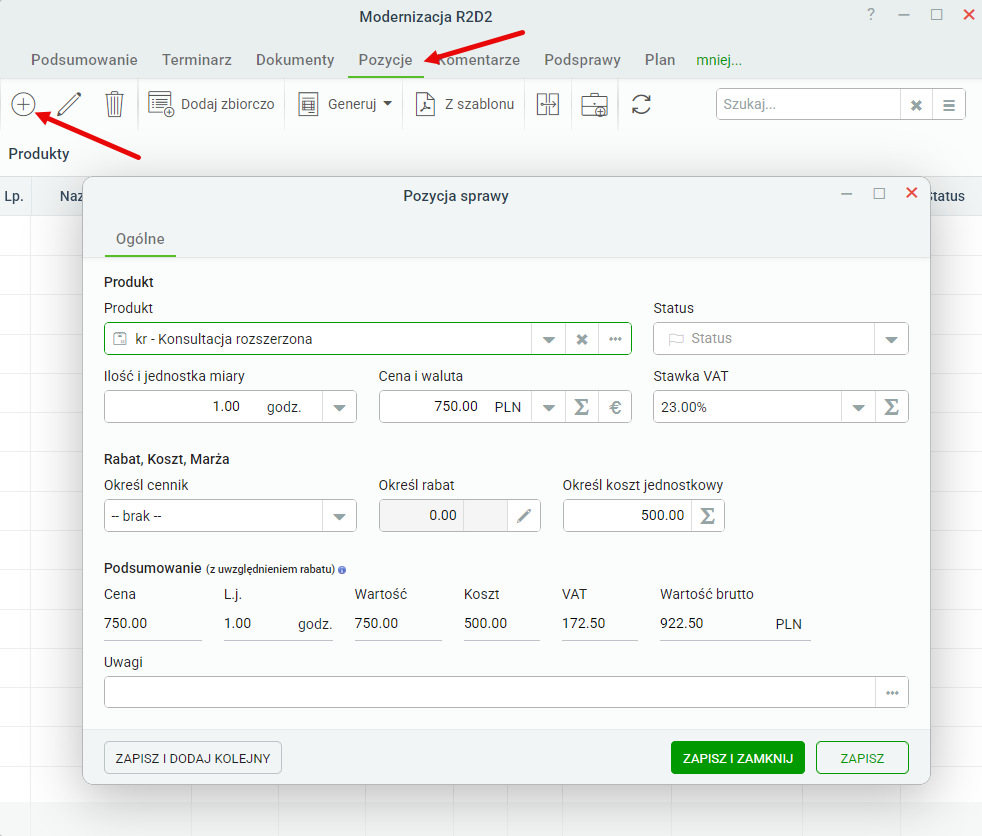982x836 pixels.
Task: Click the sigma icon next to unit cost
Action: click(708, 515)
